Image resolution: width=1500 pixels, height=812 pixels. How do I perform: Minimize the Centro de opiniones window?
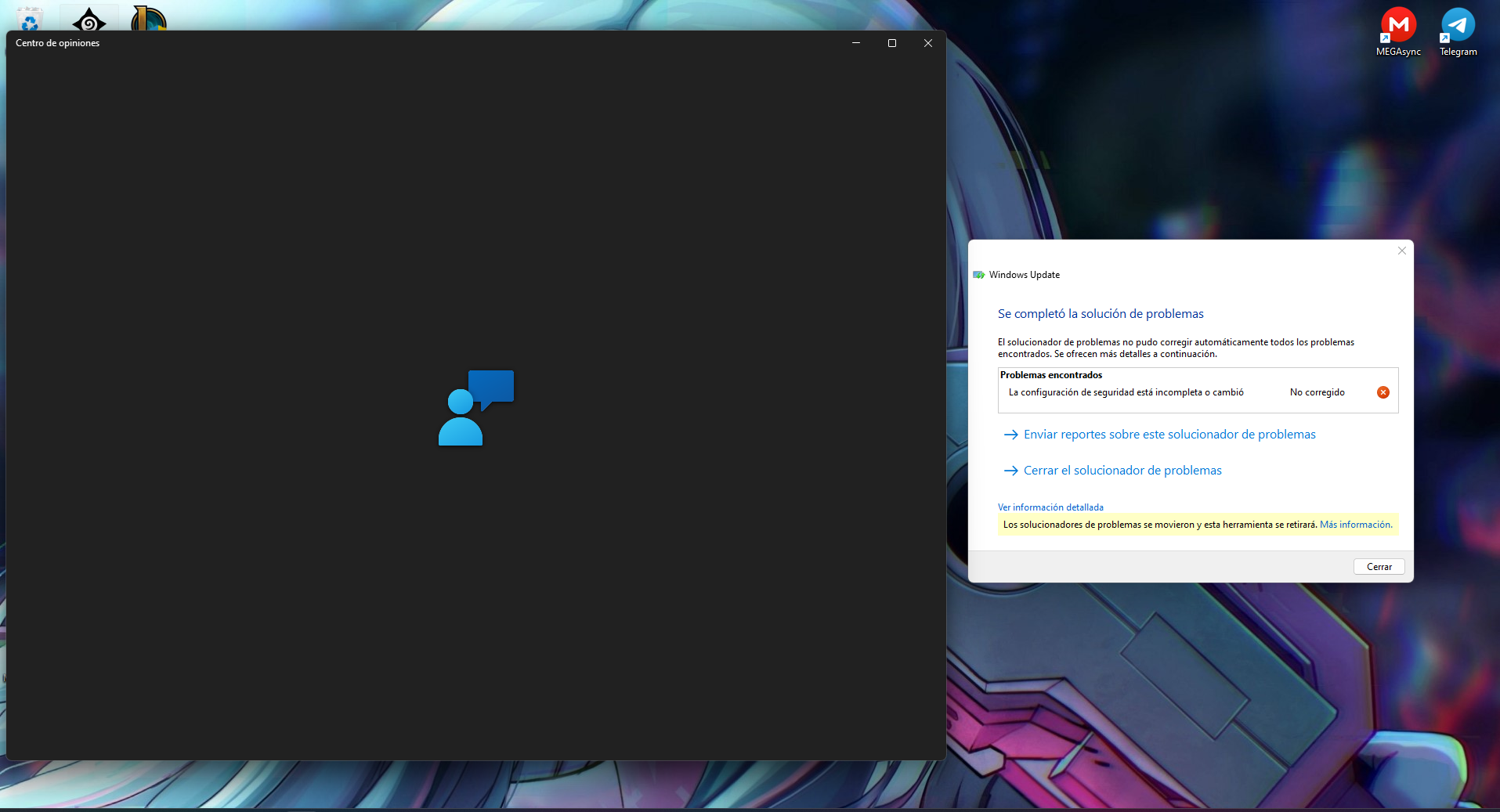(856, 43)
